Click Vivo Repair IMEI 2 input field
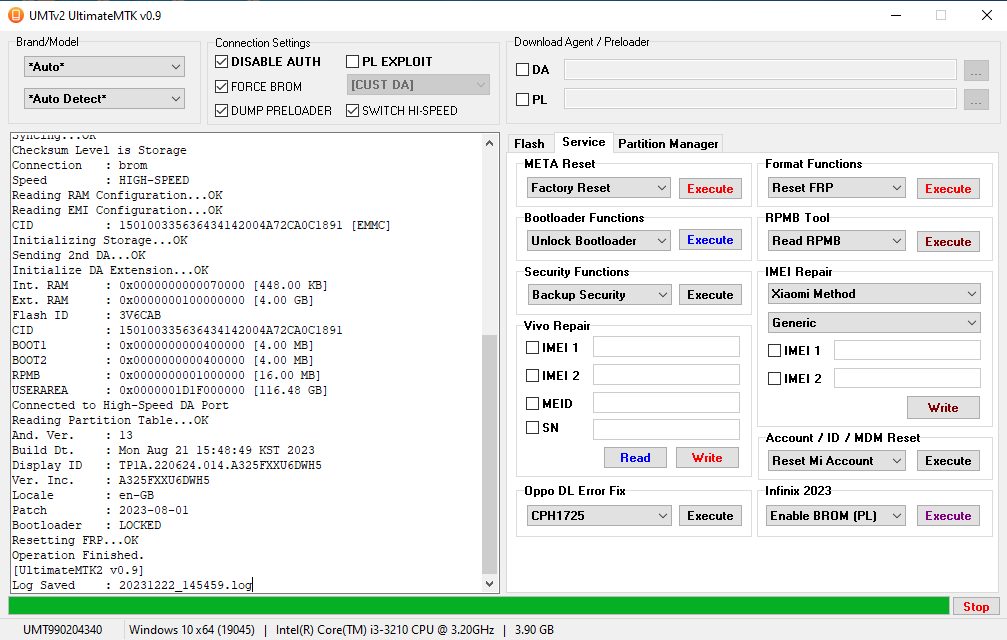This screenshot has height=640, width=1007. [666, 374]
